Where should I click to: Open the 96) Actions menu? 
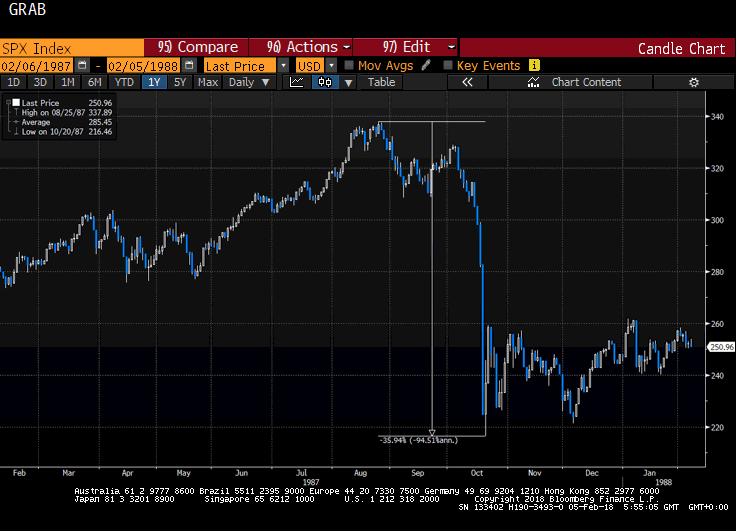coord(300,47)
